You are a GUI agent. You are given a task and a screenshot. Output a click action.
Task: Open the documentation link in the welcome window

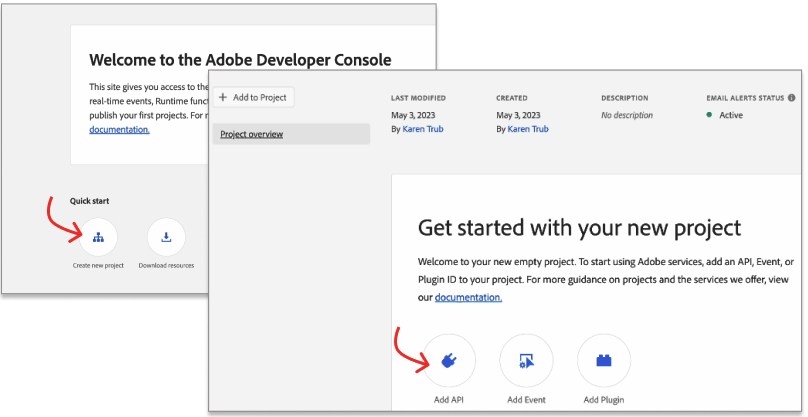[120, 129]
